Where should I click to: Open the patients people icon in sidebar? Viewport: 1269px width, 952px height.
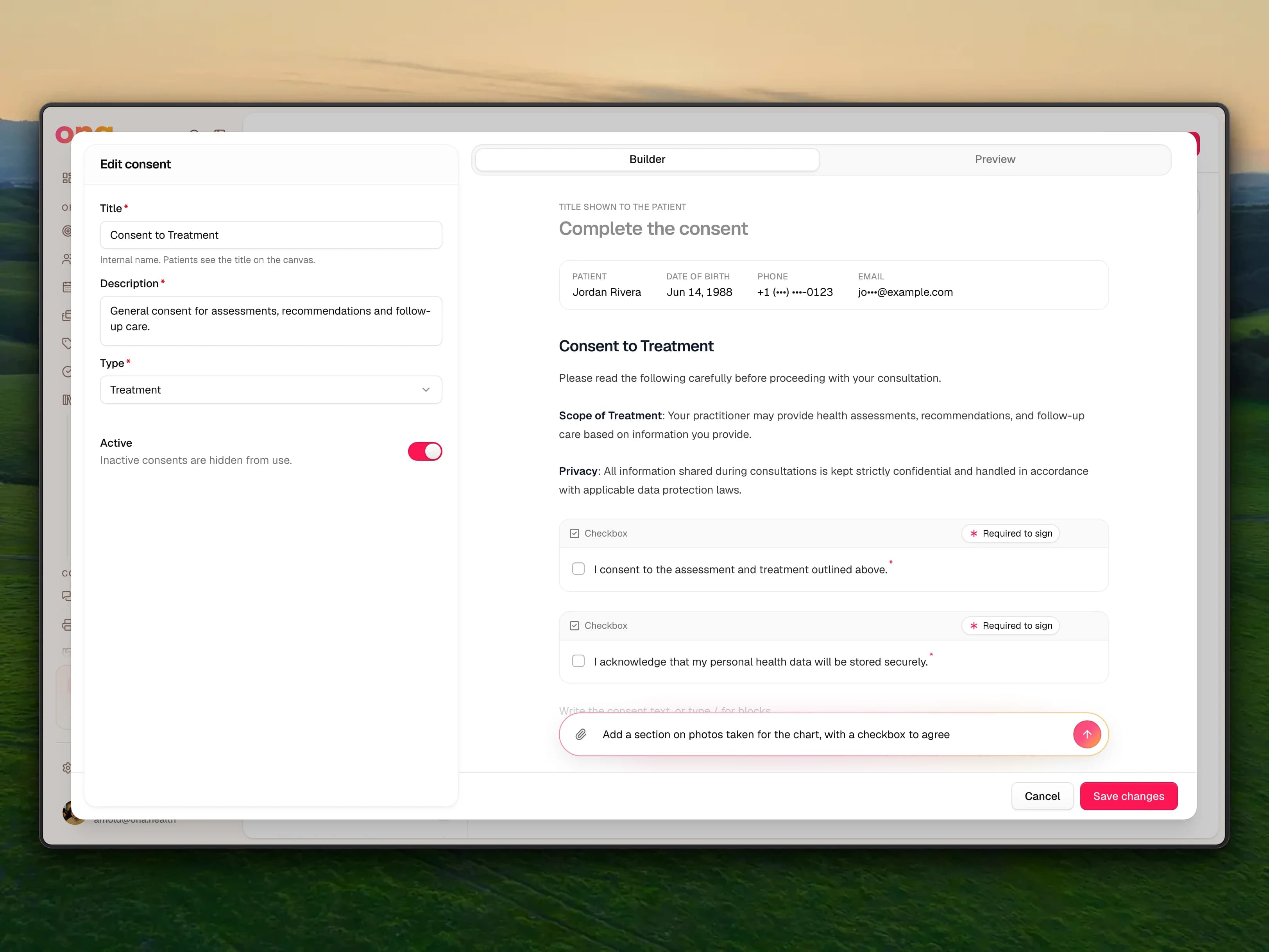click(x=66, y=259)
